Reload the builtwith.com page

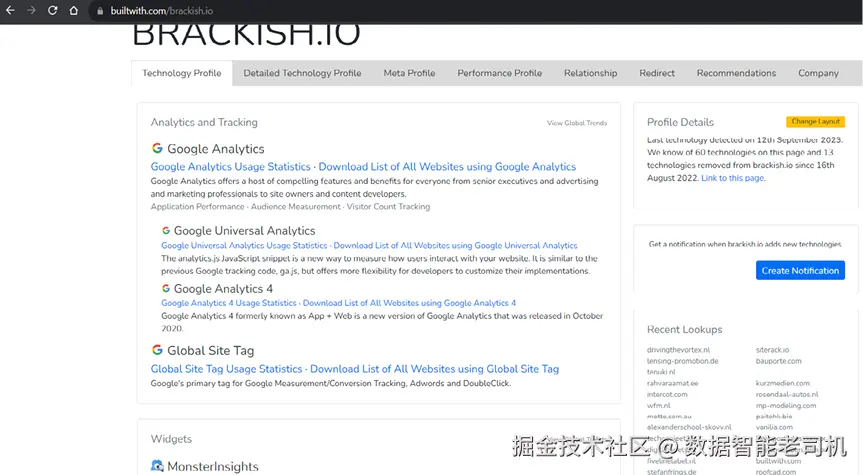(x=52, y=10)
